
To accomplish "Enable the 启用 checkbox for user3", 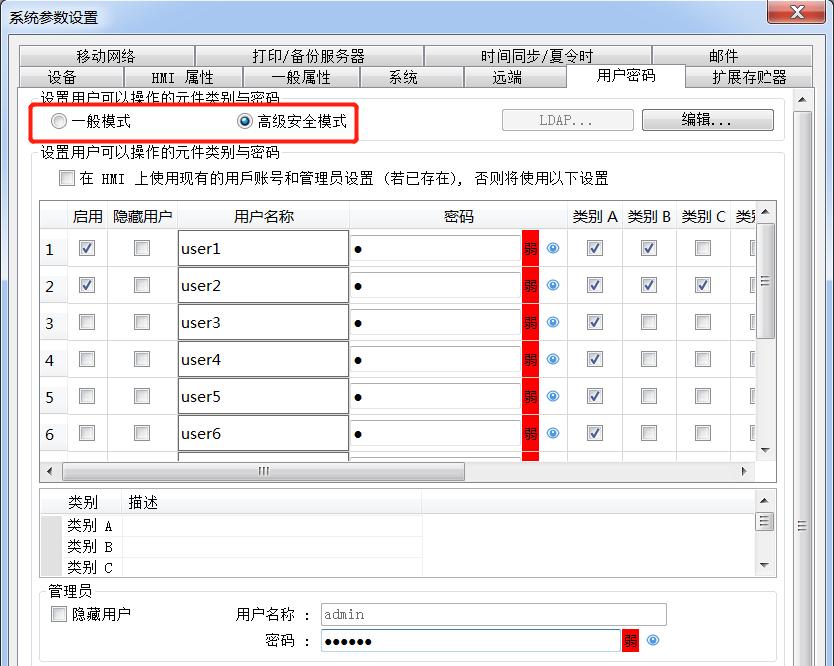I will pyautogui.click(x=86, y=322).
